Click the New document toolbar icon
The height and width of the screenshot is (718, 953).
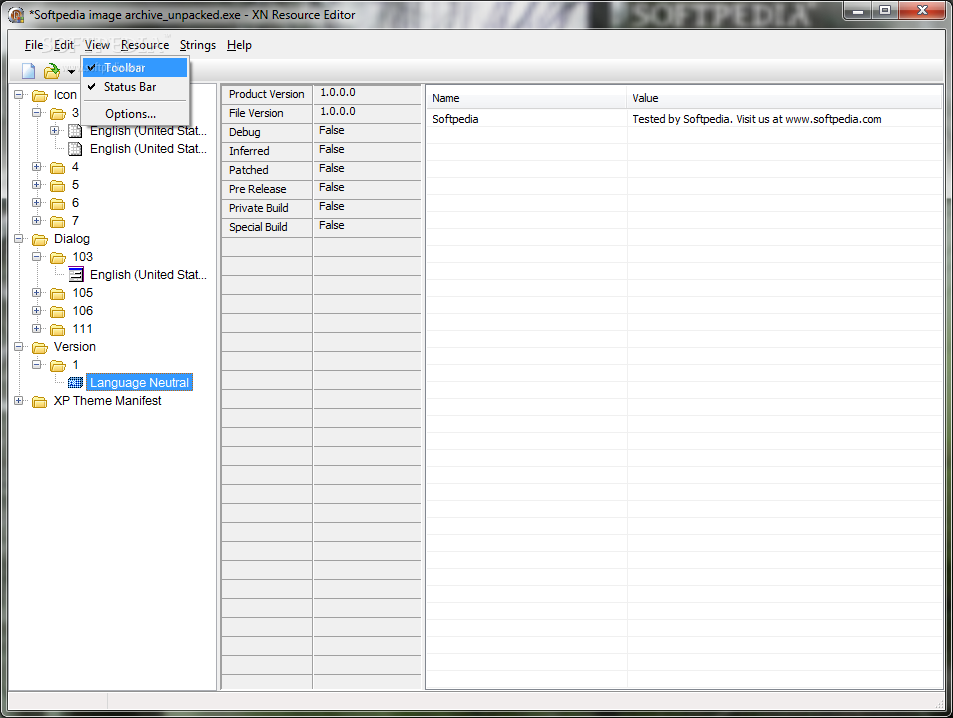(x=29, y=71)
